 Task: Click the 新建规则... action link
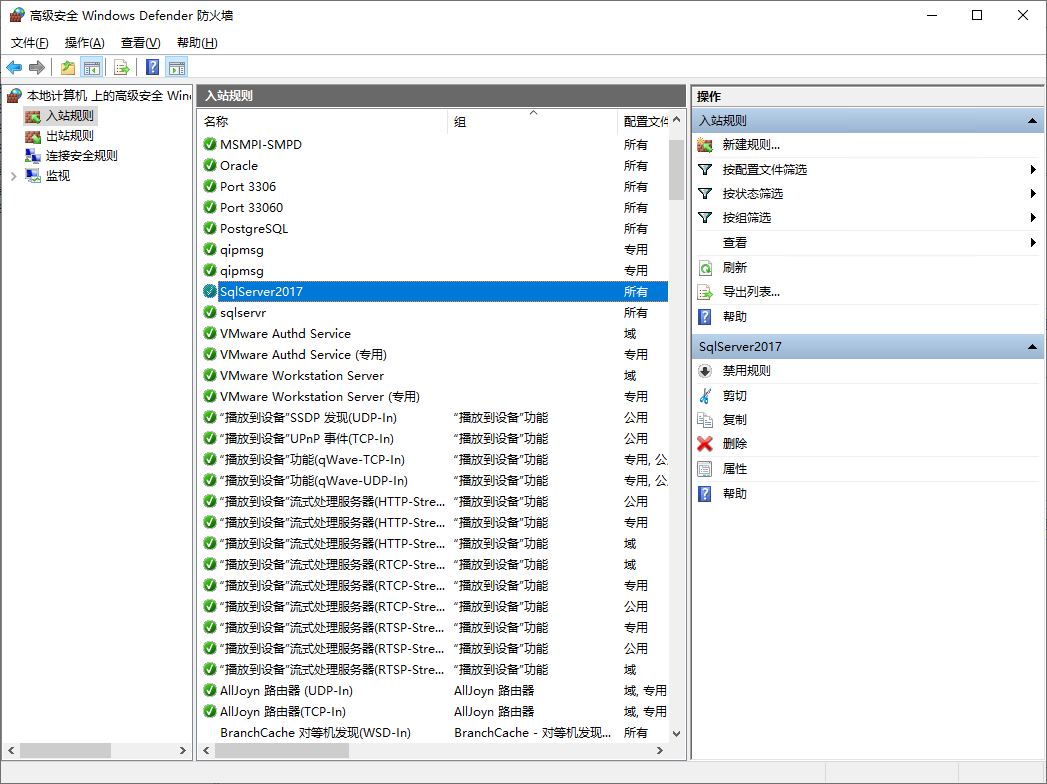751,145
